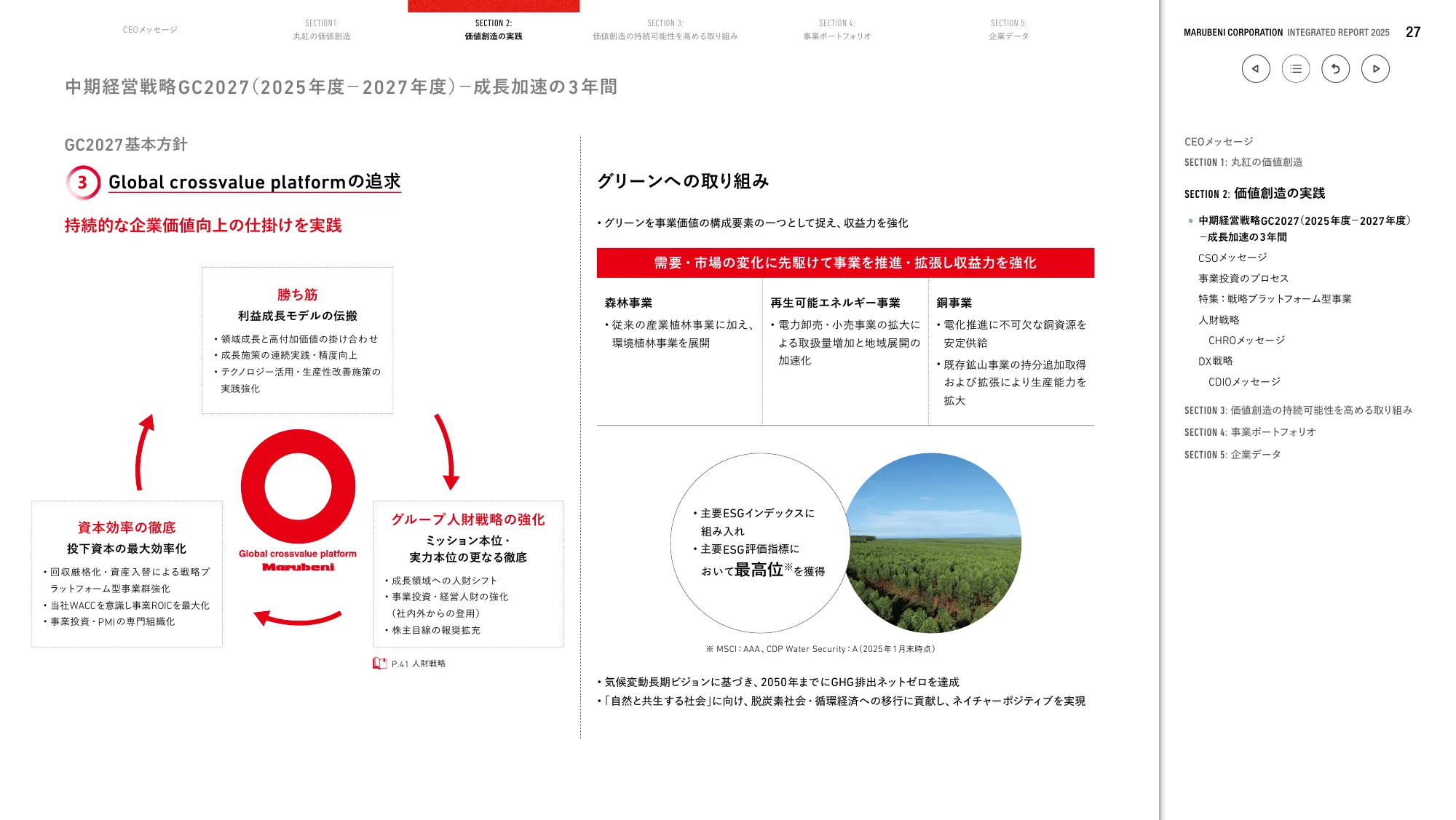Open the table of contents list icon
Screen dimensions: 1456x820
(x=1295, y=68)
